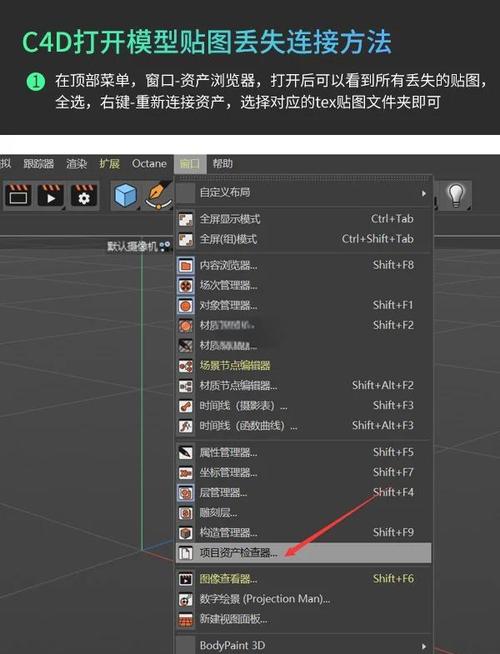500x654 pixels.
Task: Click the 属性管理器 icon
Action: tap(186, 453)
